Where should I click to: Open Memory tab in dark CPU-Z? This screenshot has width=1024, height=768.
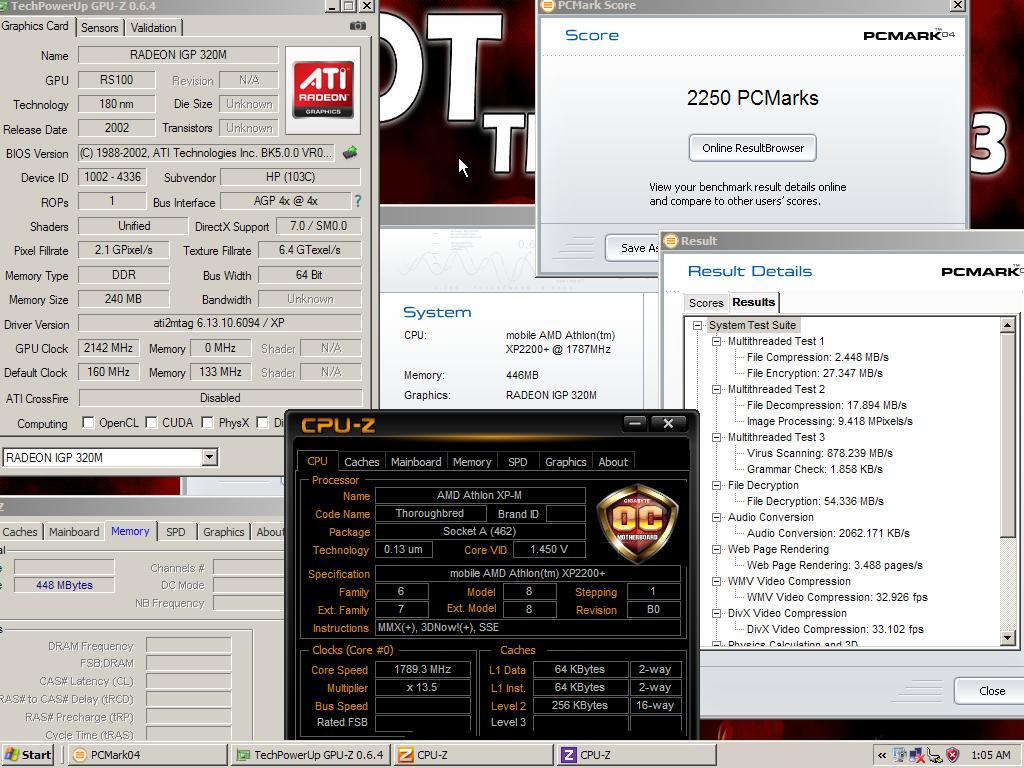(472, 462)
